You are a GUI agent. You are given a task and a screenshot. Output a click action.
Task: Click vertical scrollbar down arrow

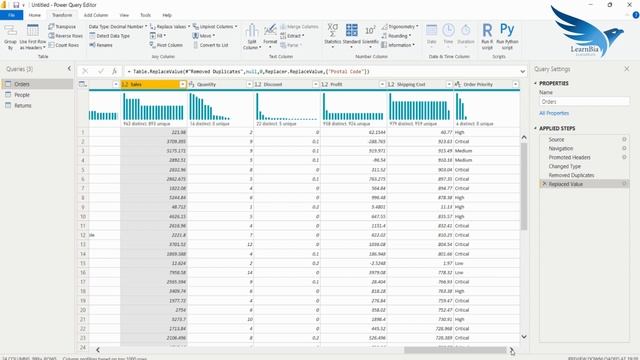click(x=524, y=337)
